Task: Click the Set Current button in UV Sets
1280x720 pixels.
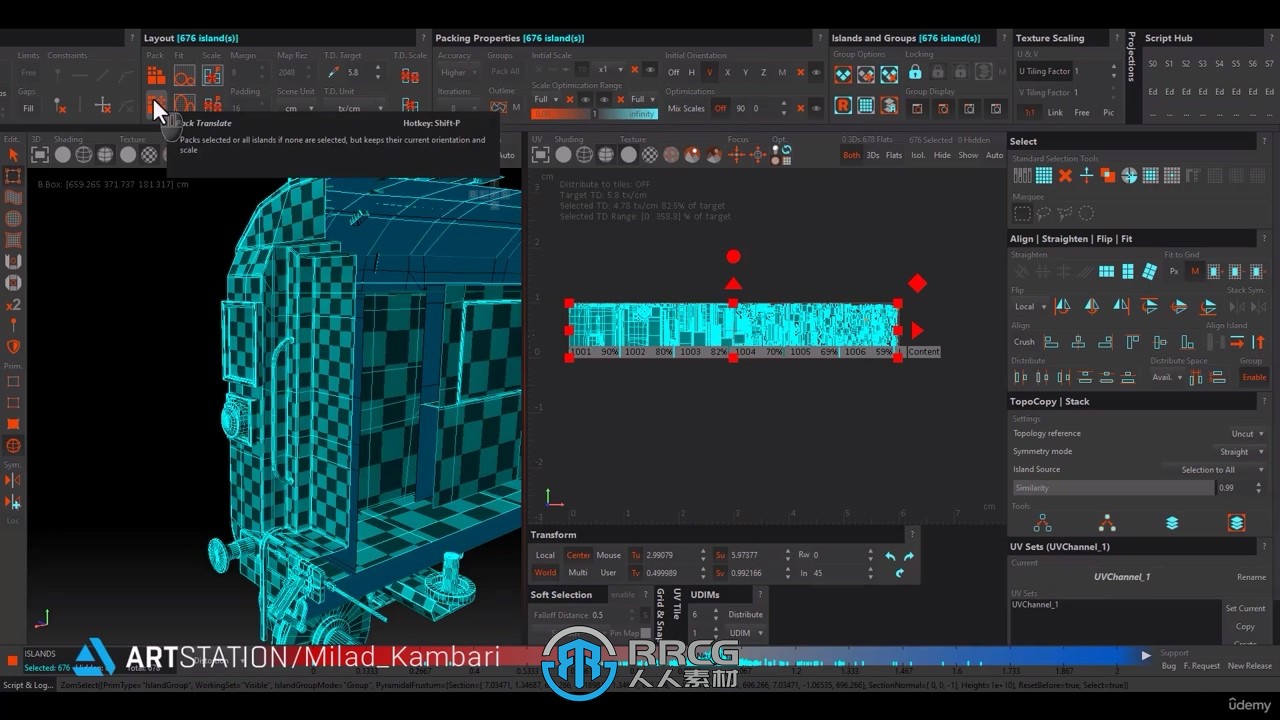Action: coord(1245,608)
